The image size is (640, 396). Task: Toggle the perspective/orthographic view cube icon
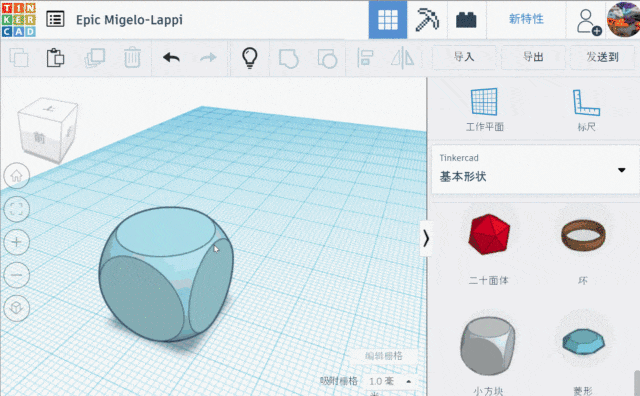tap(16, 308)
